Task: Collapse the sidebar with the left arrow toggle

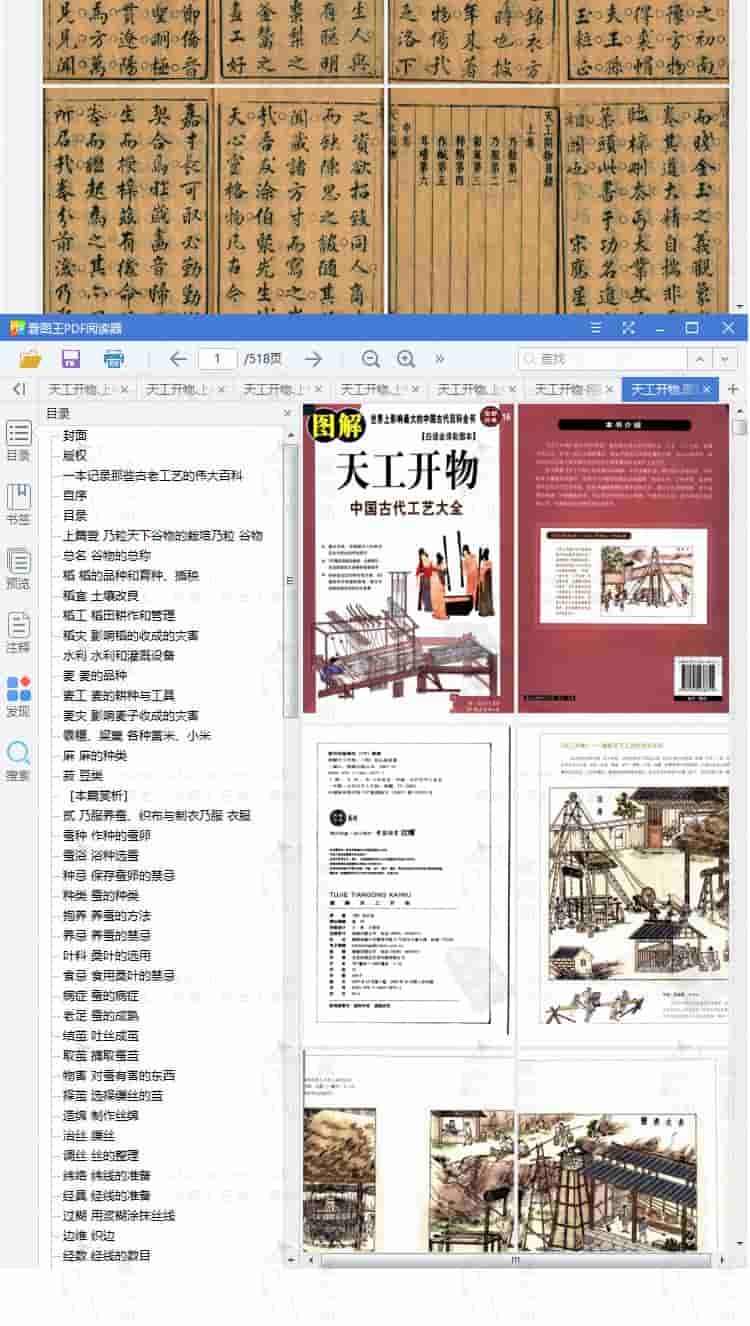Action: [x=19, y=389]
